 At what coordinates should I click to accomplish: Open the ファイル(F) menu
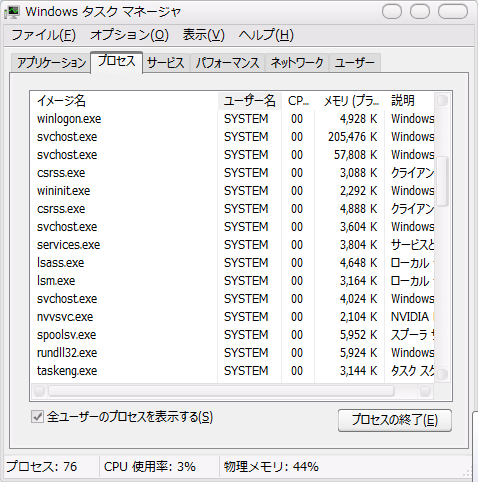pos(44,35)
